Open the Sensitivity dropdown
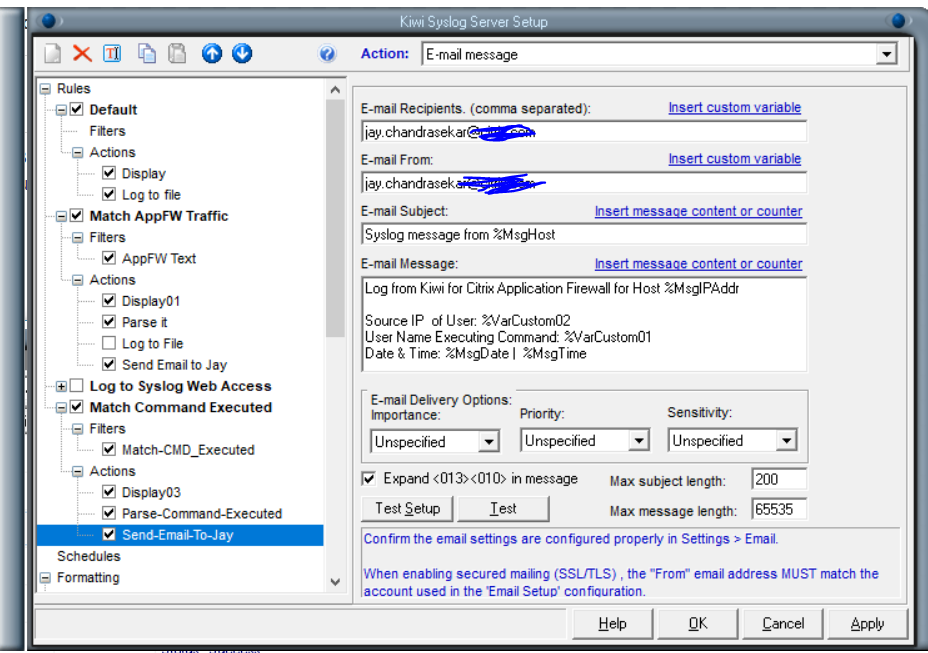 [787, 440]
